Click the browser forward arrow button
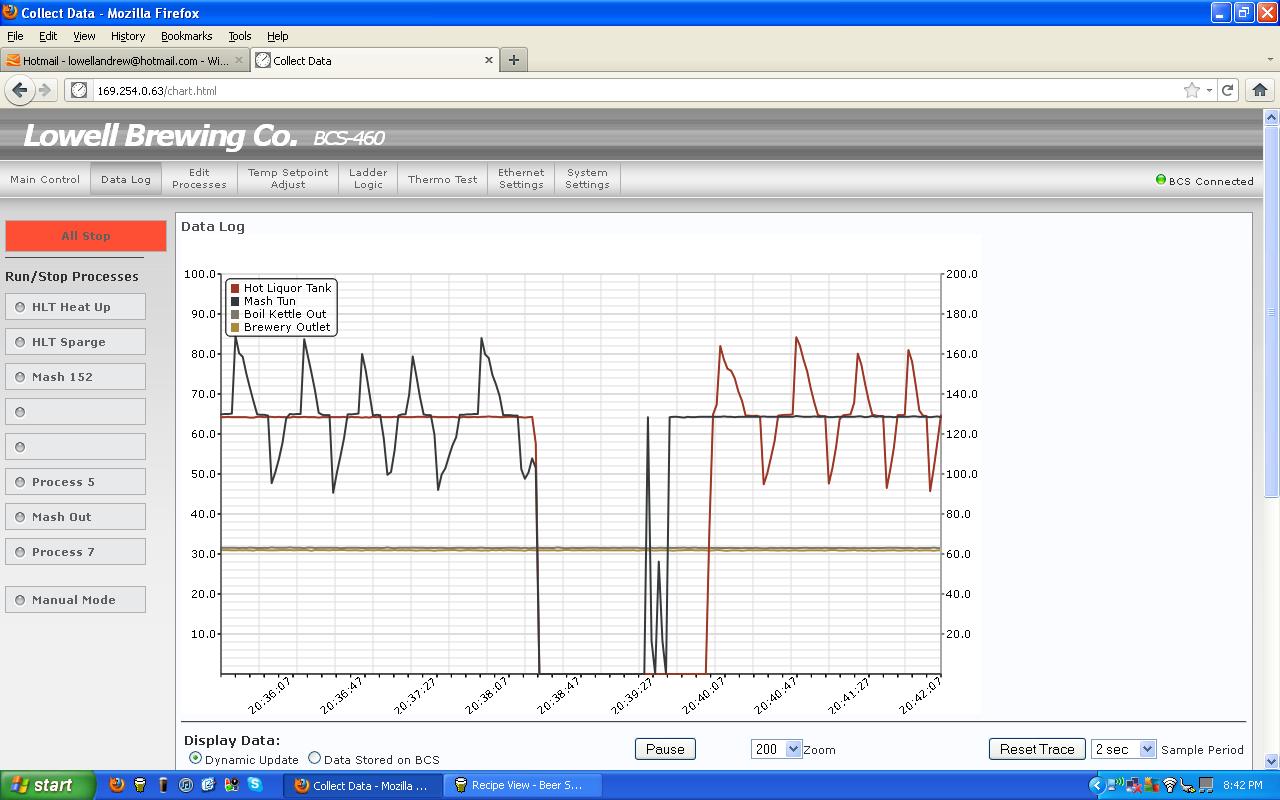 point(45,90)
